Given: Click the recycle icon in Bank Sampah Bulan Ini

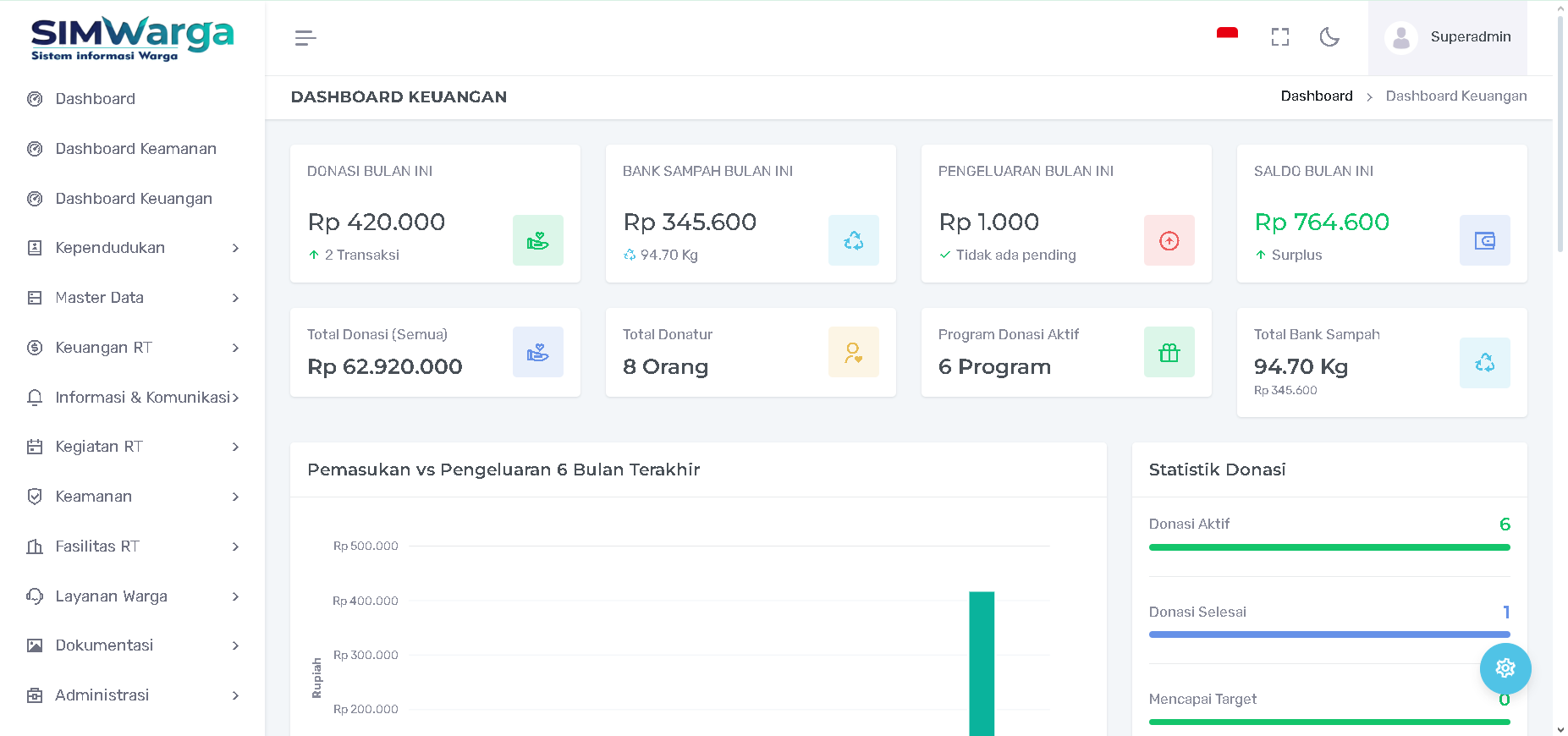Looking at the screenshot, I should pyautogui.click(x=853, y=241).
